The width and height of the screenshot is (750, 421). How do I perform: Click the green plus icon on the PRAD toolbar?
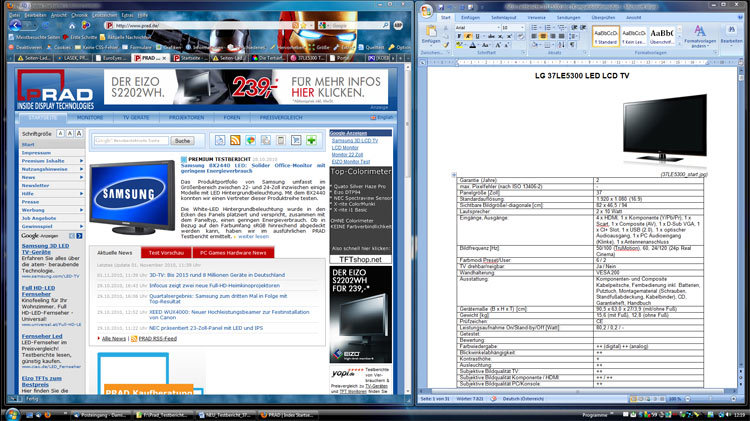[x=311, y=140]
